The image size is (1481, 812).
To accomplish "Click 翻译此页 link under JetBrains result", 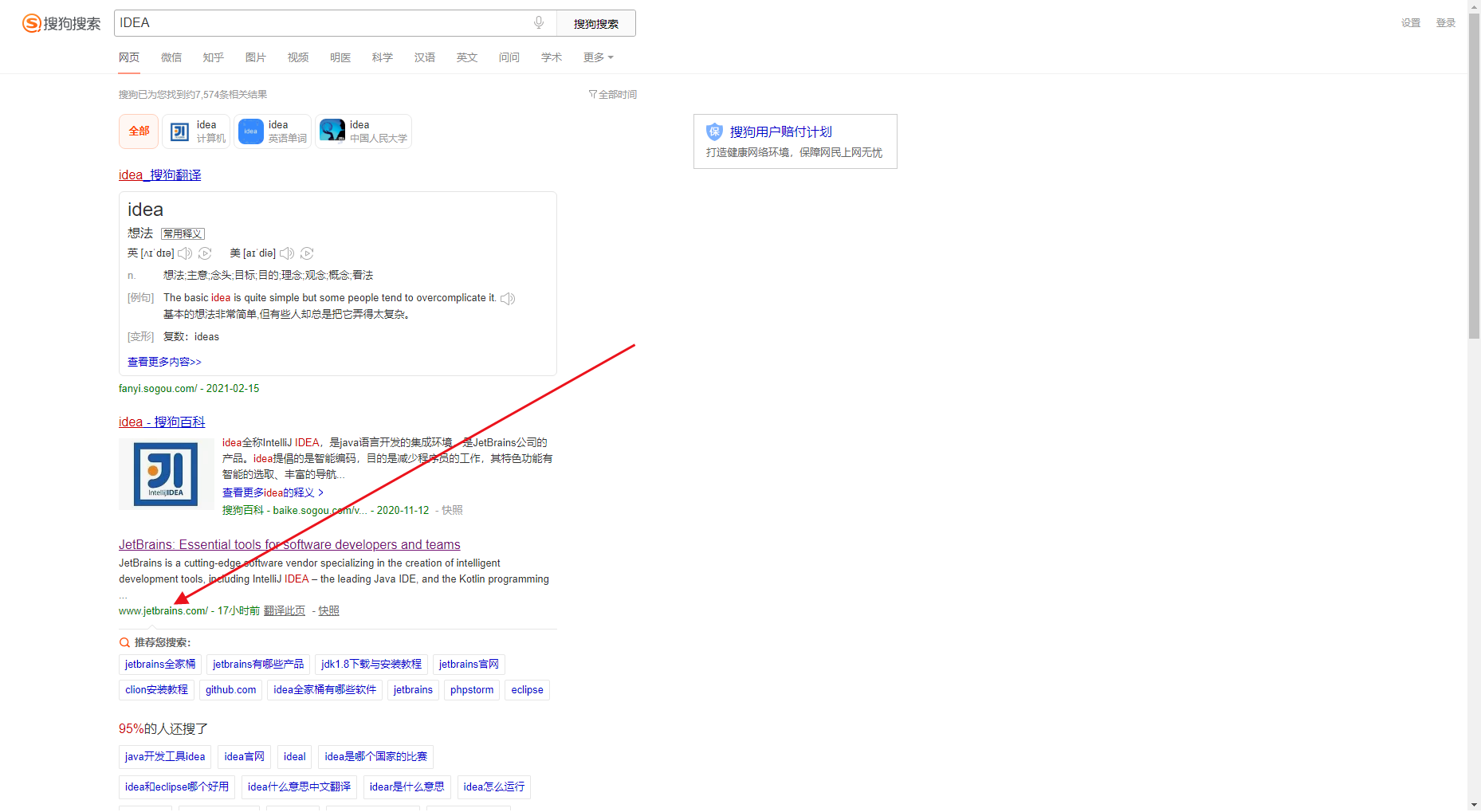I will click(x=285, y=611).
